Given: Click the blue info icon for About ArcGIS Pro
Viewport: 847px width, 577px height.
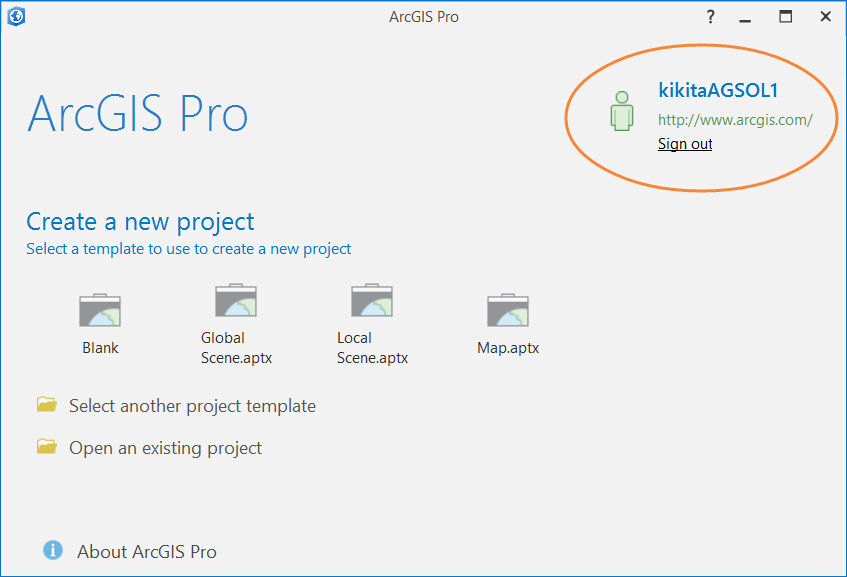Looking at the screenshot, I should click(53, 550).
